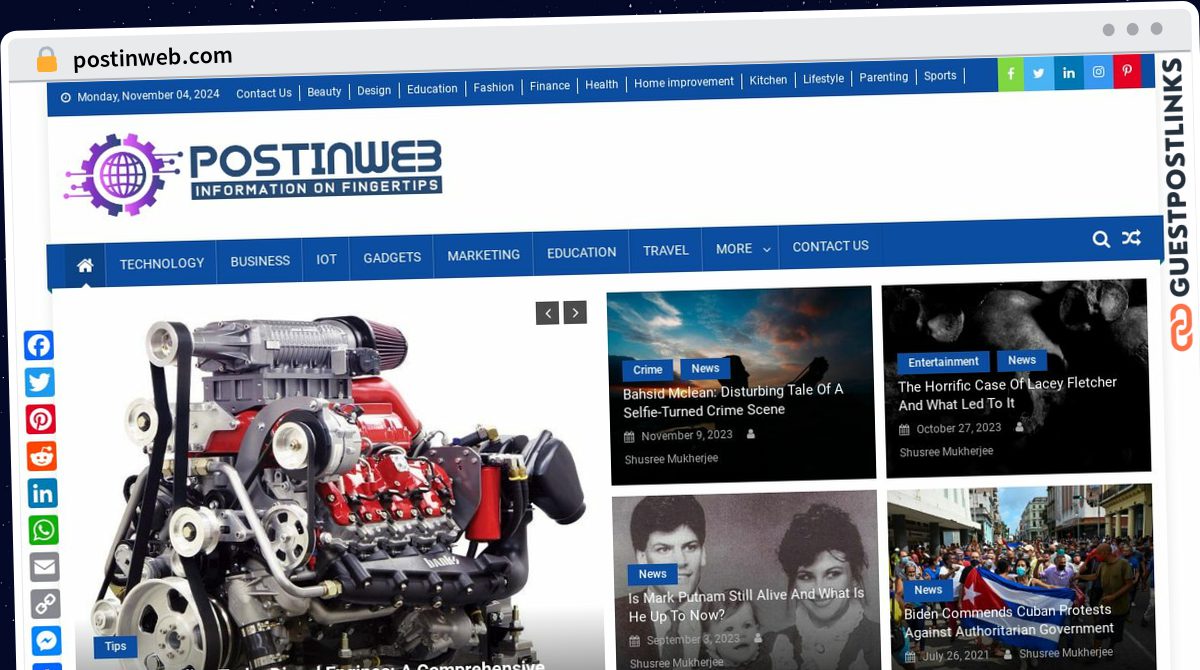Click the News tag on the Bahsid Mclean post
Viewport: 1200px width, 670px height.
pyautogui.click(x=705, y=368)
